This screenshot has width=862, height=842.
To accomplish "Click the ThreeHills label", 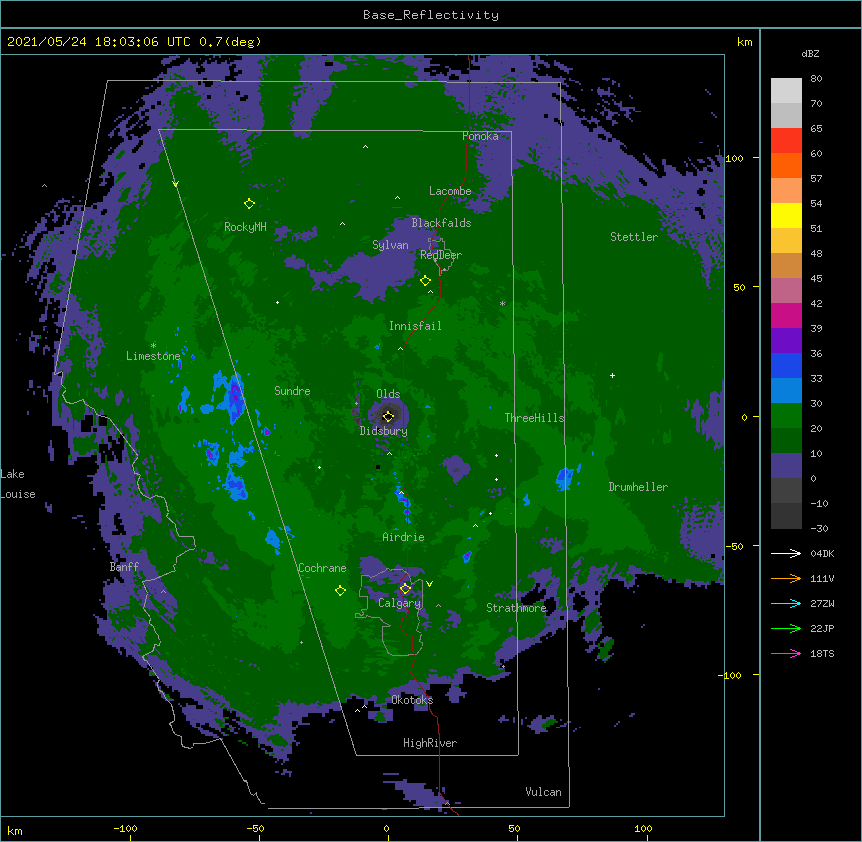I will point(534,418).
